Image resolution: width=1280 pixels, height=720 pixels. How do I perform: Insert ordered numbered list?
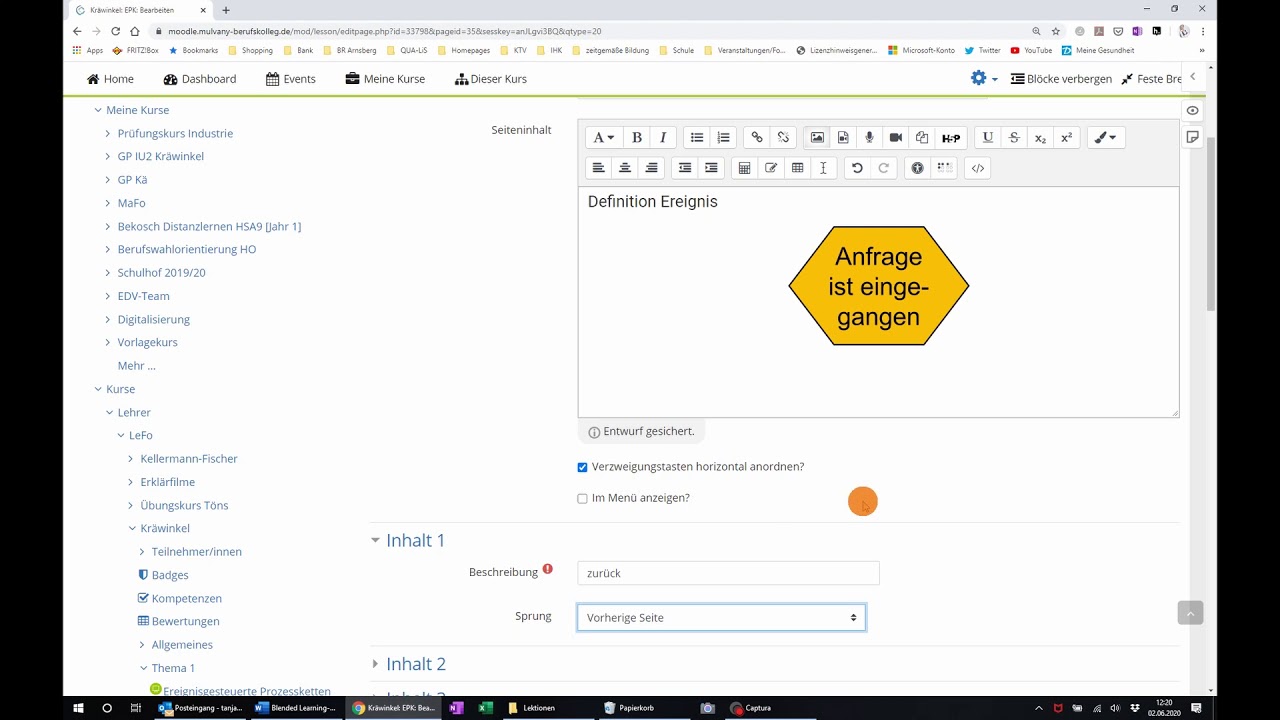(x=723, y=138)
